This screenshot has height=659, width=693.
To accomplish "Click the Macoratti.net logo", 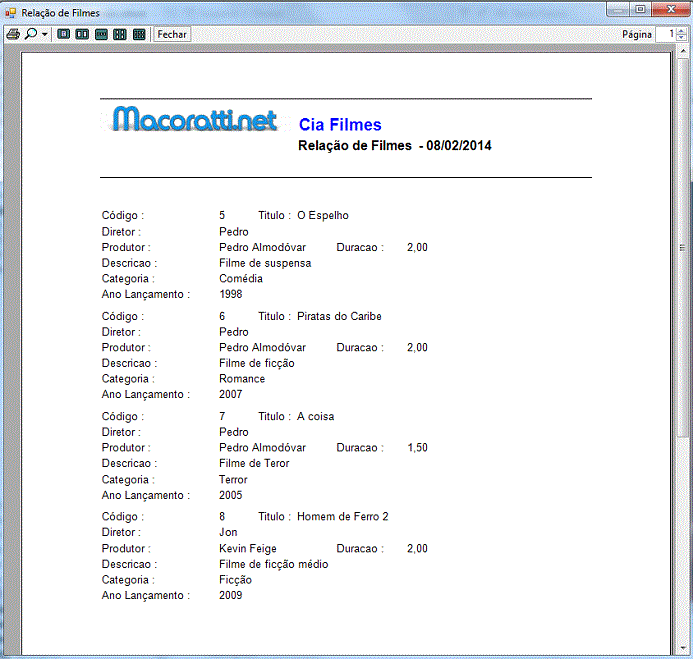I will point(195,118).
